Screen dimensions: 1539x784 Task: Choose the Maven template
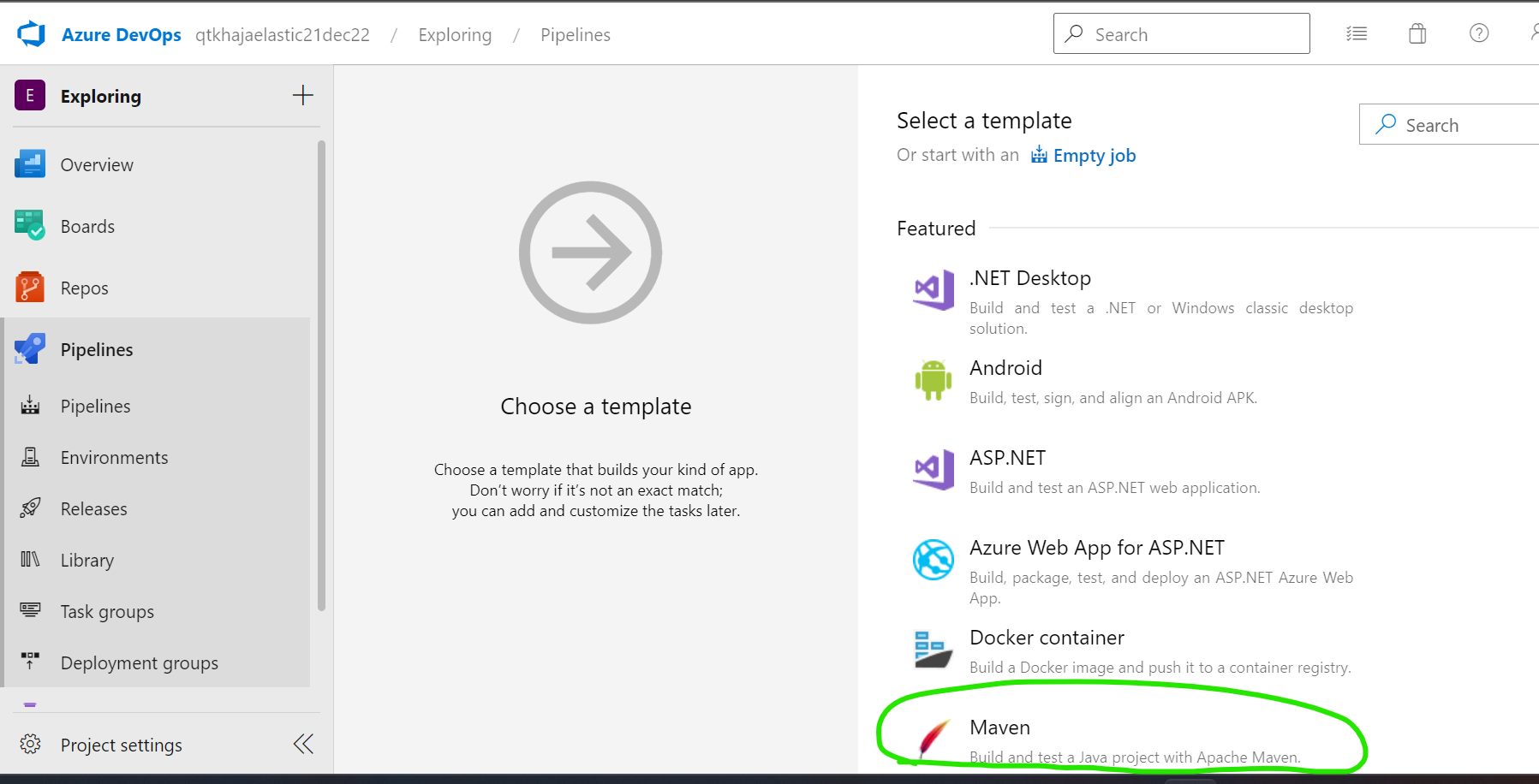(x=999, y=728)
